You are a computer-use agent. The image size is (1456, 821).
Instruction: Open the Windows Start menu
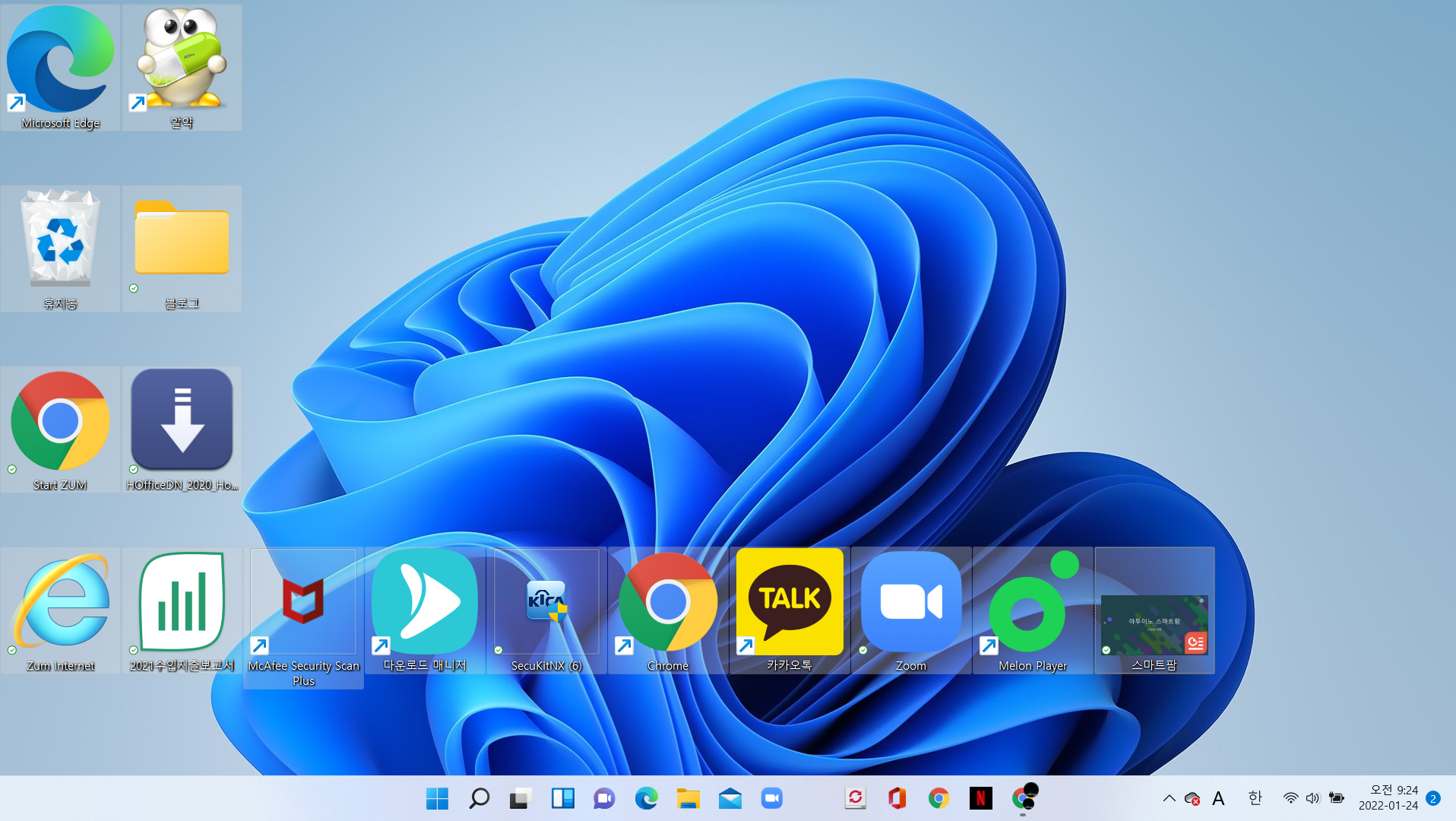click(437, 798)
